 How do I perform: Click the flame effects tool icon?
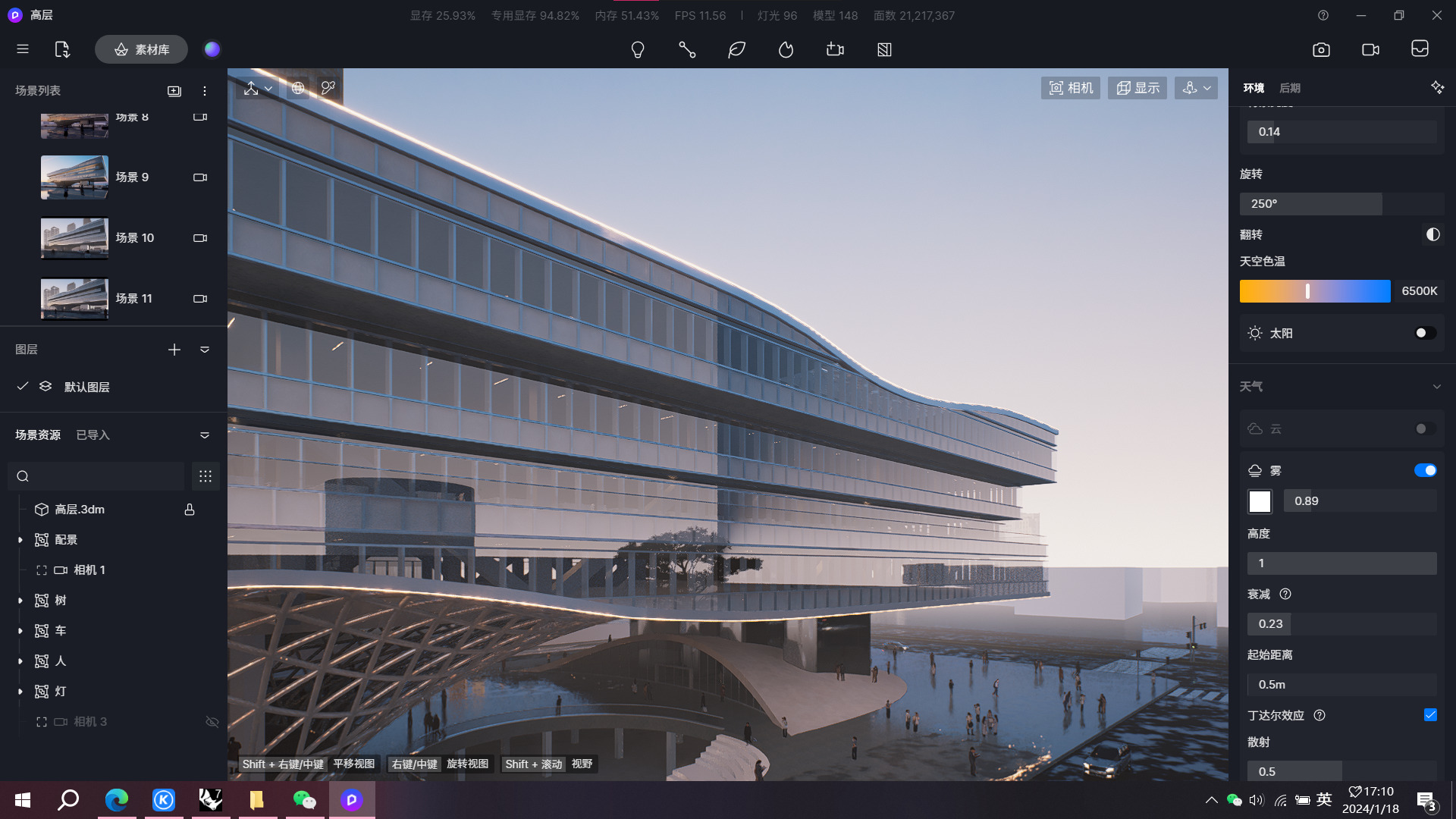click(x=786, y=50)
